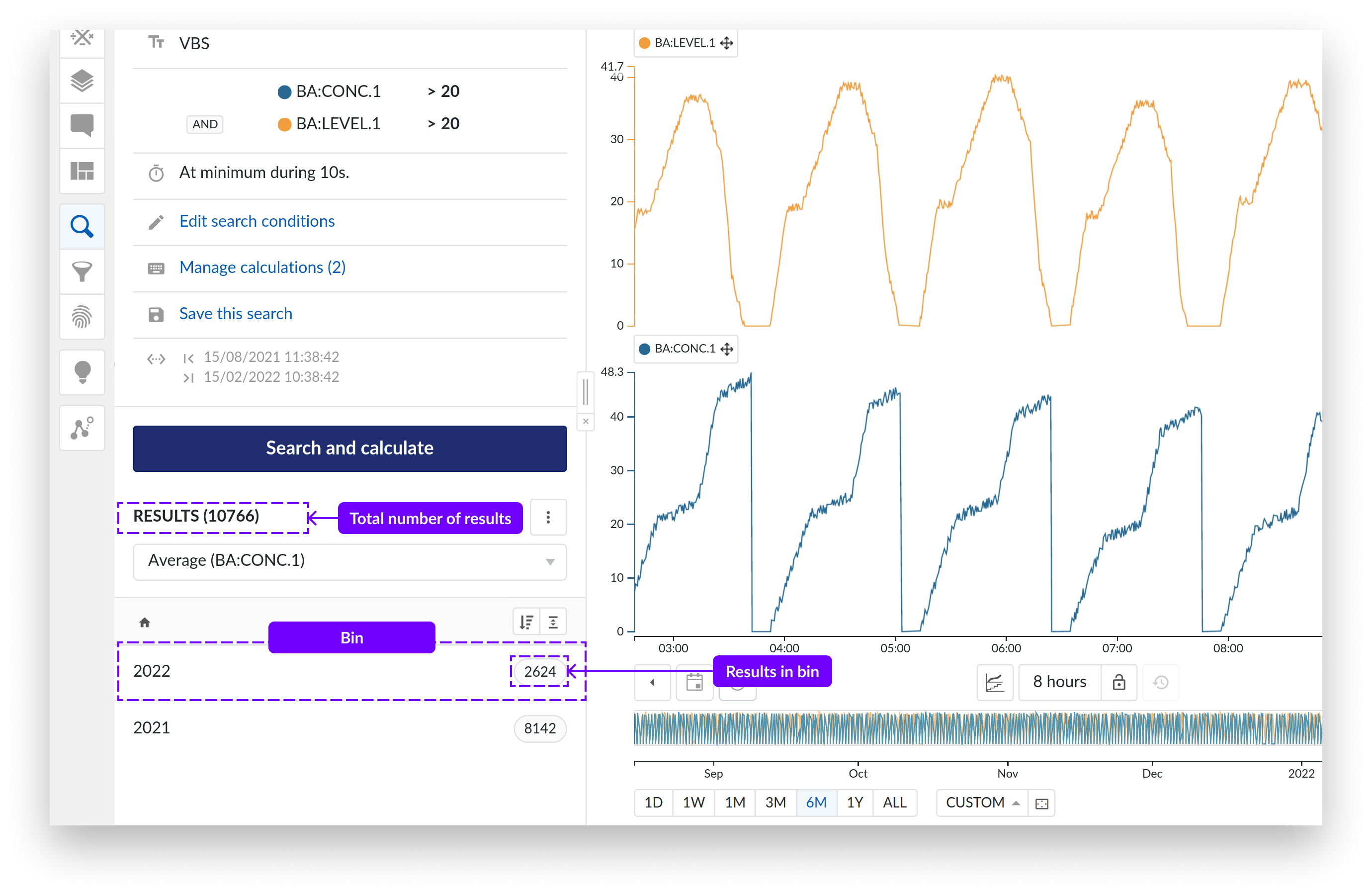The width and height of the screenshot is (1372, 895).
Task: Click the Search and calculate button
Action: [x=349, y=448]
